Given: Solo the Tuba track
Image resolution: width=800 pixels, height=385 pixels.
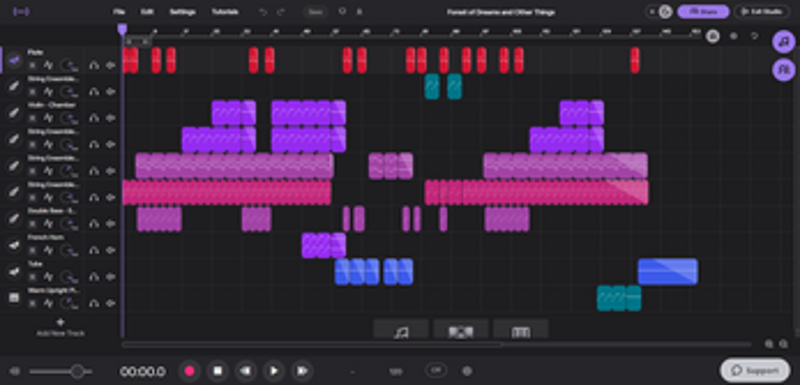Looking at the screenshot, I should 94,277.
